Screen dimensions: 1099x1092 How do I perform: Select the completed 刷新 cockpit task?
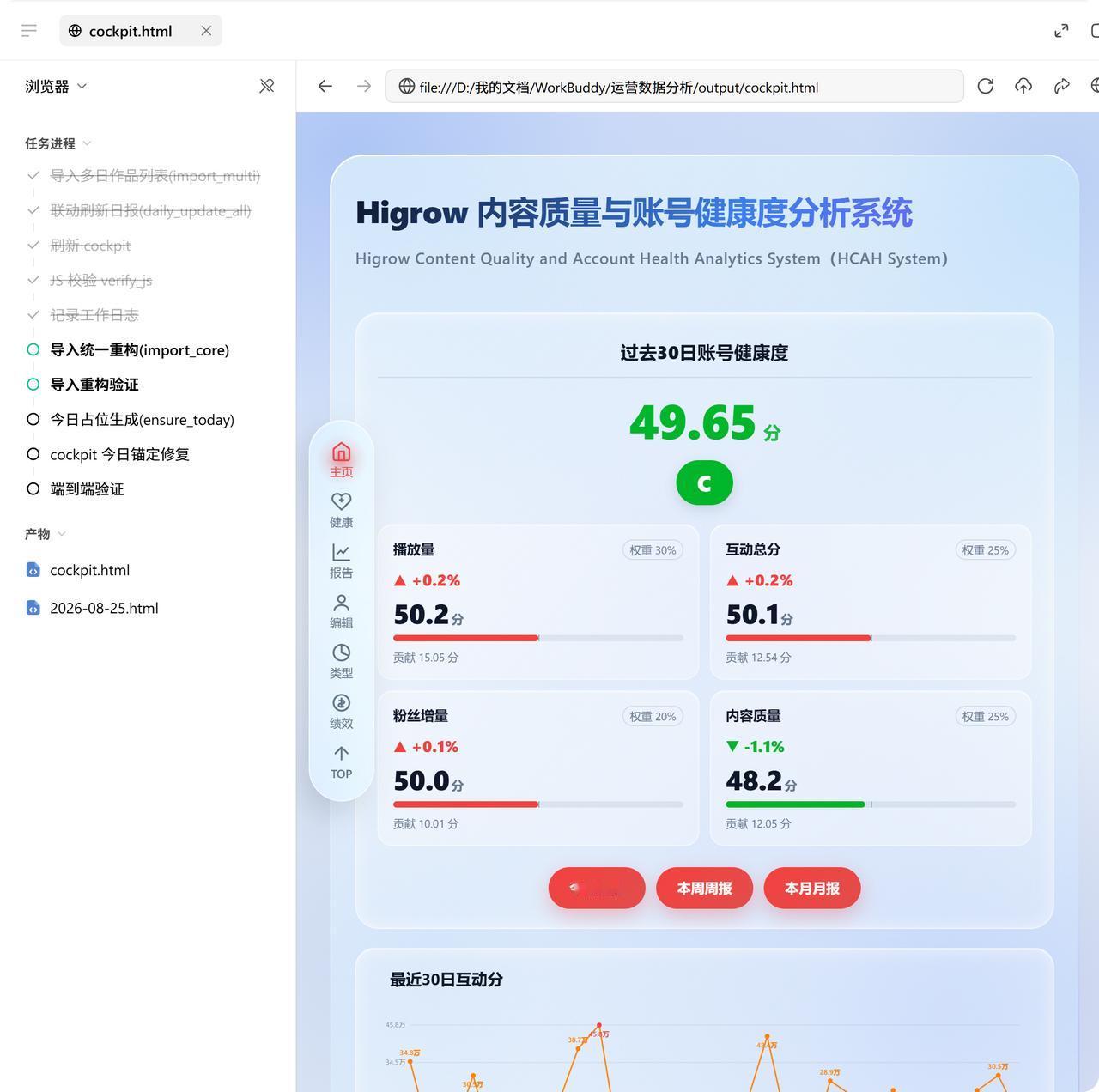pos(90,246)
